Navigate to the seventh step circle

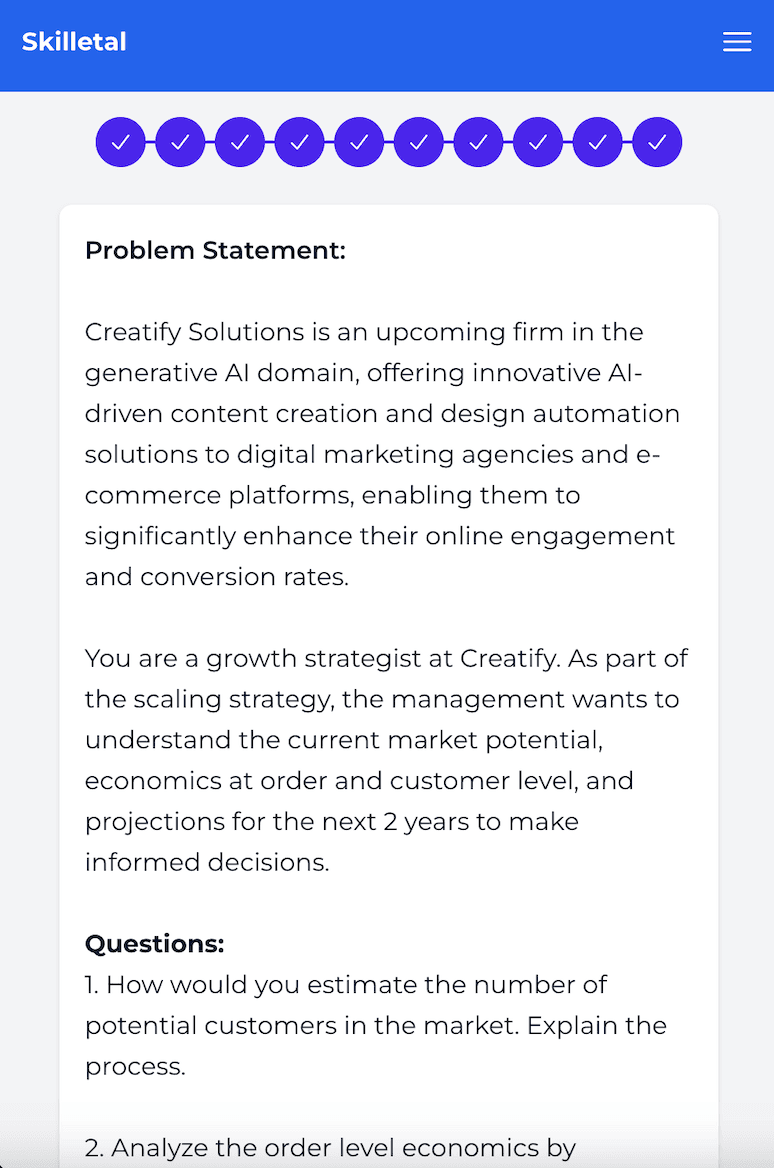[x=478, y=143]
